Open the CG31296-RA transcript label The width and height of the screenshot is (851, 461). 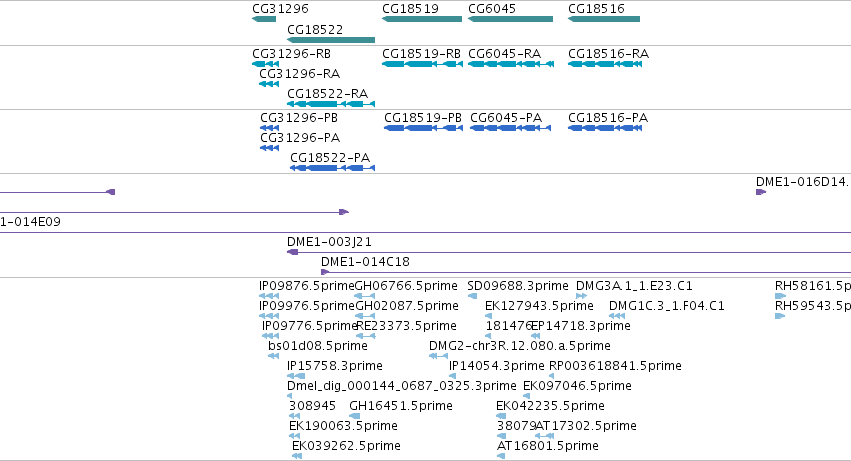pos(300,73)
